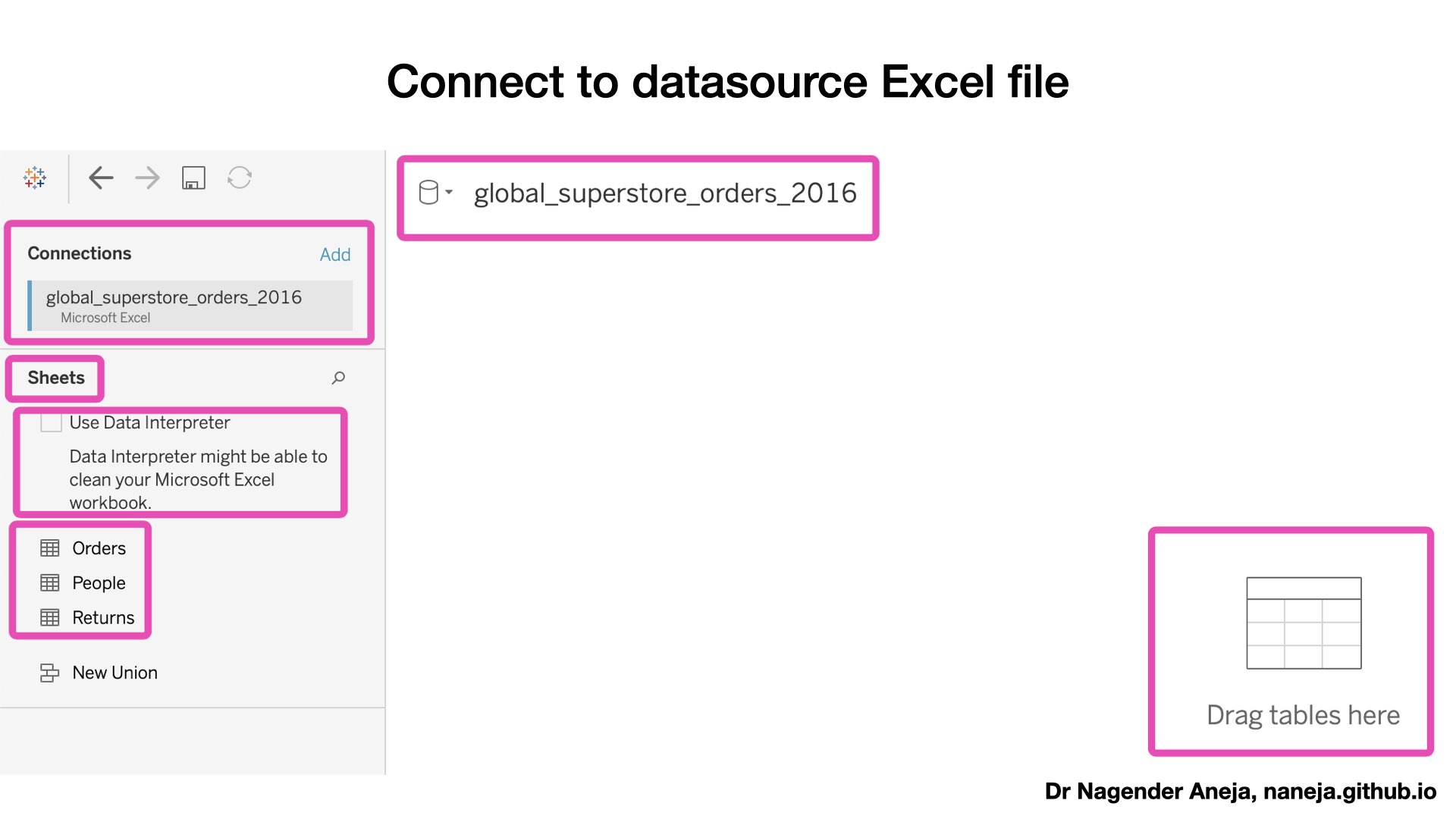Click the data source name title field
Screen dimensions: 1456x819
(x=665, y=193)
